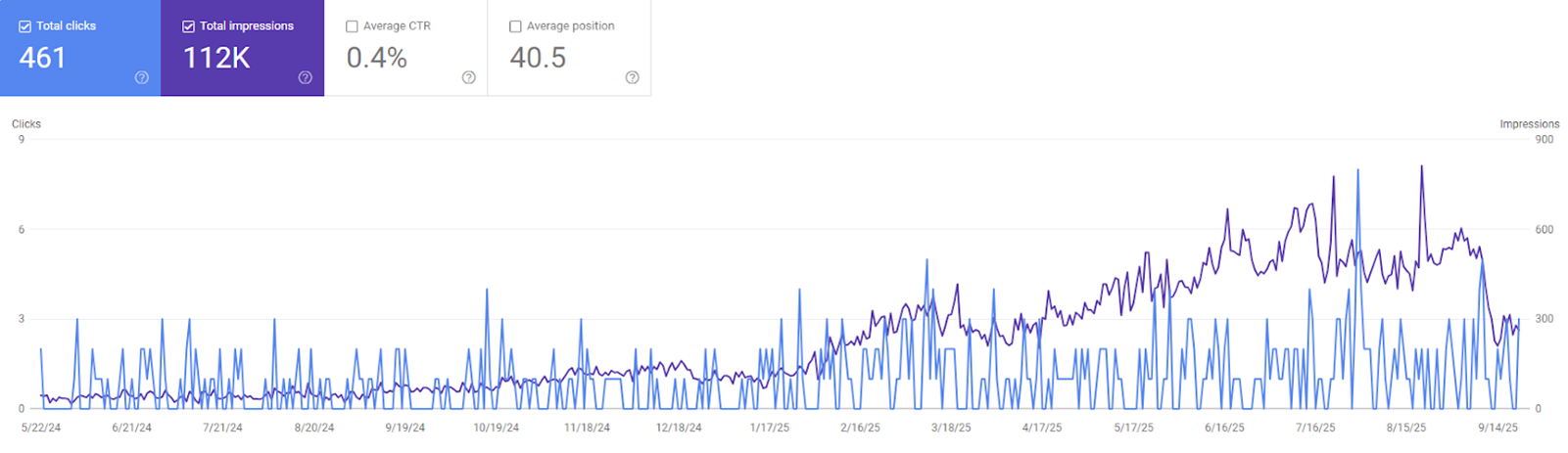Select the 112K impressions card value

217,58
